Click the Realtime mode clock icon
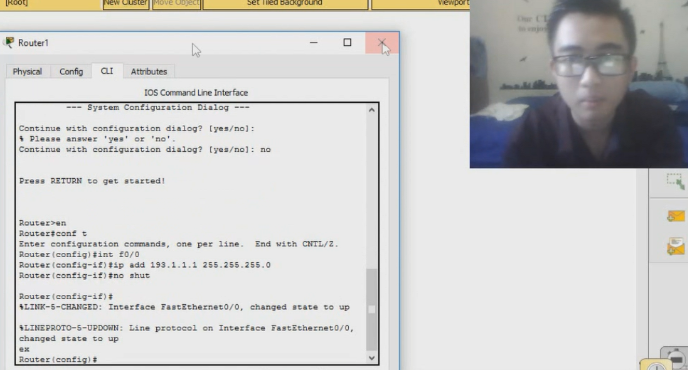The image size is (688, 370). click(x=656, y=365)
